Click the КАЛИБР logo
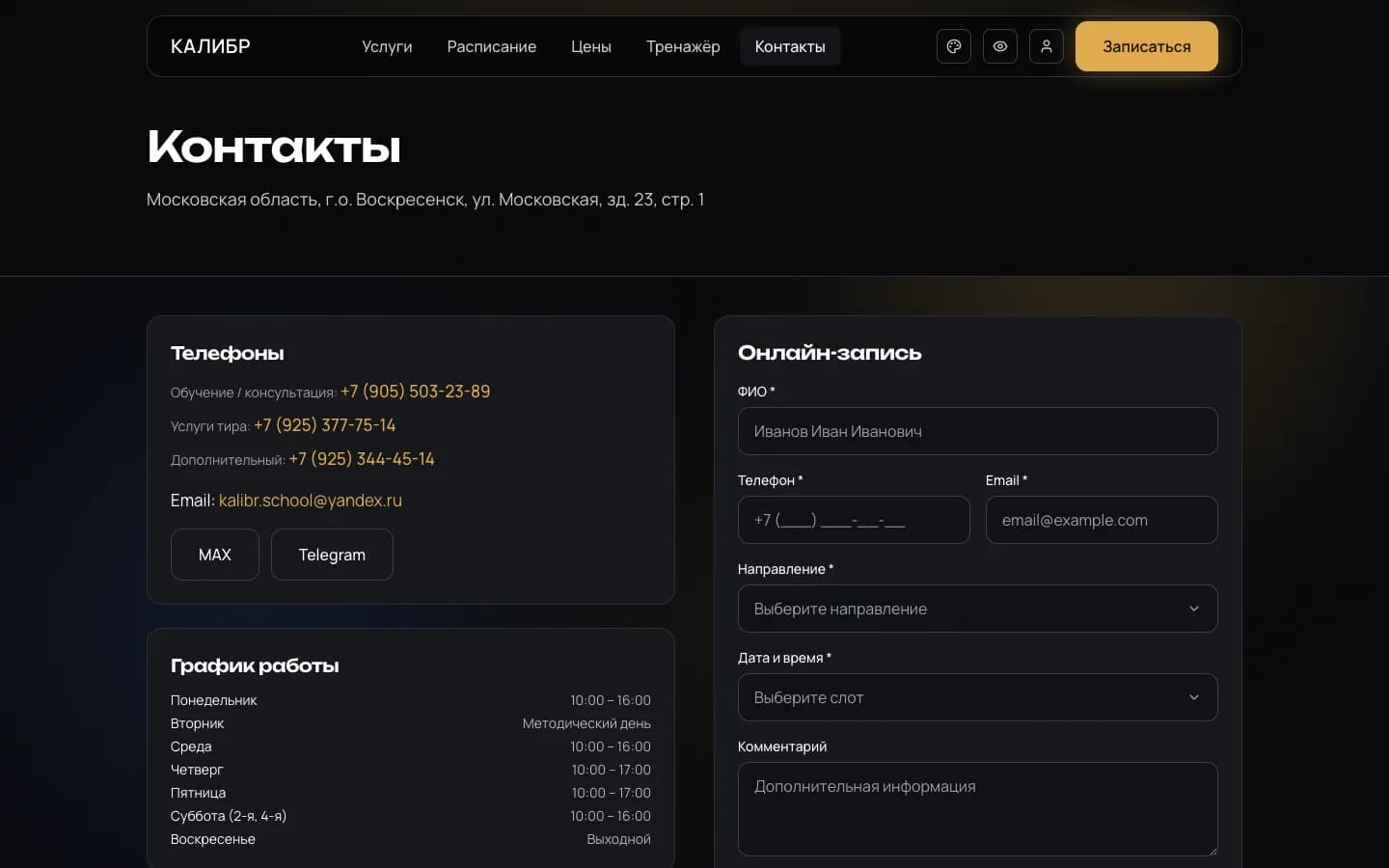 coord(210,46)
